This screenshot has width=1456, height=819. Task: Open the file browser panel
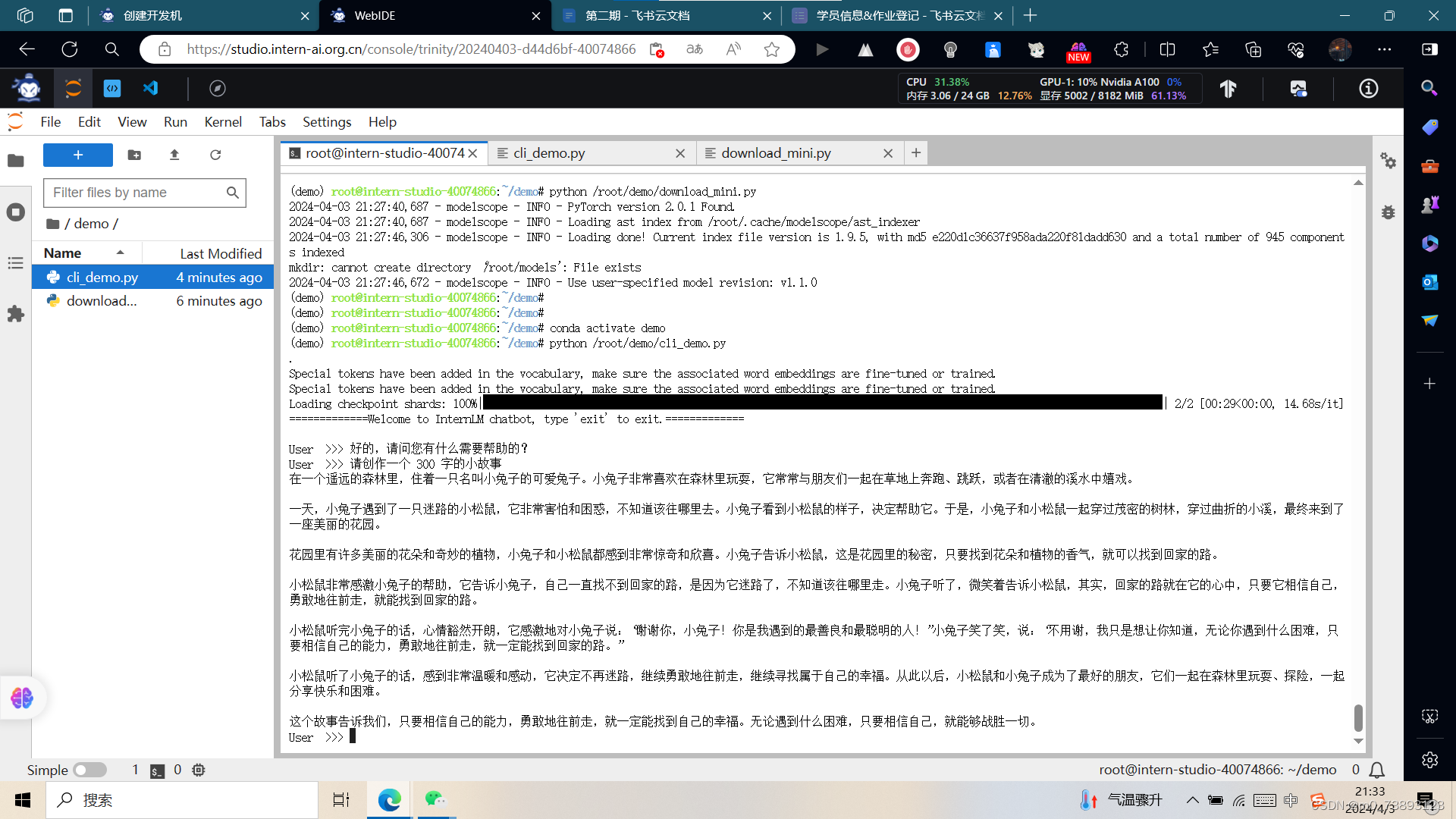(x=16, y=161)
